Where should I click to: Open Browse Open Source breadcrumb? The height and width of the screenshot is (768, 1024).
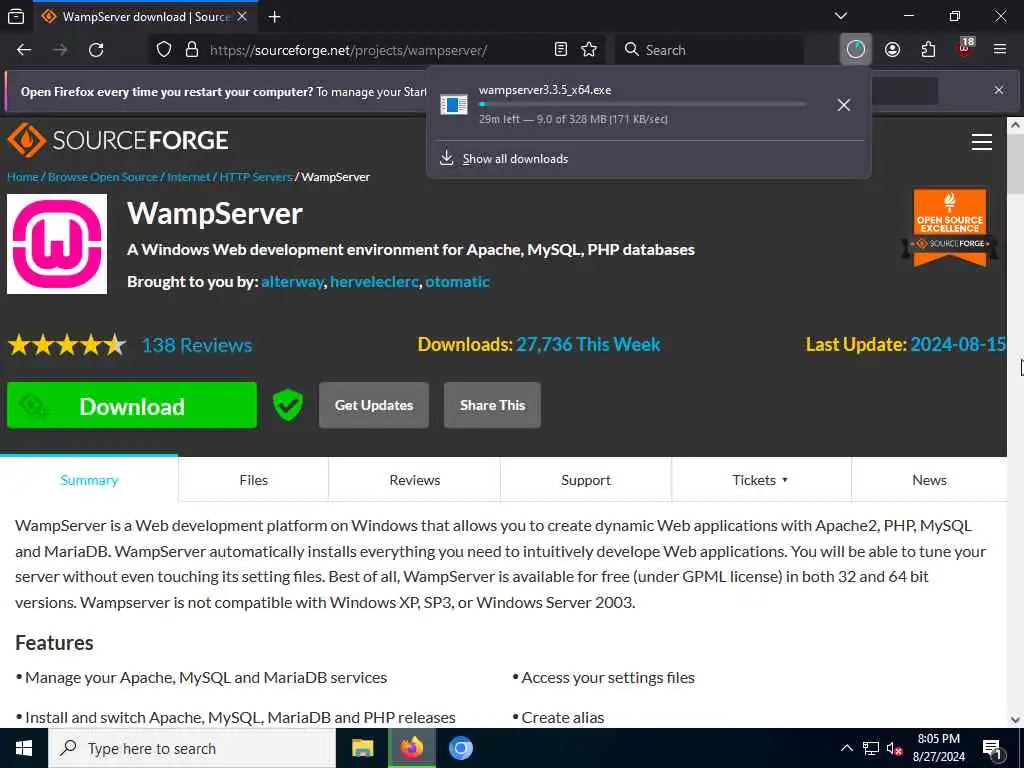point(103,177)
